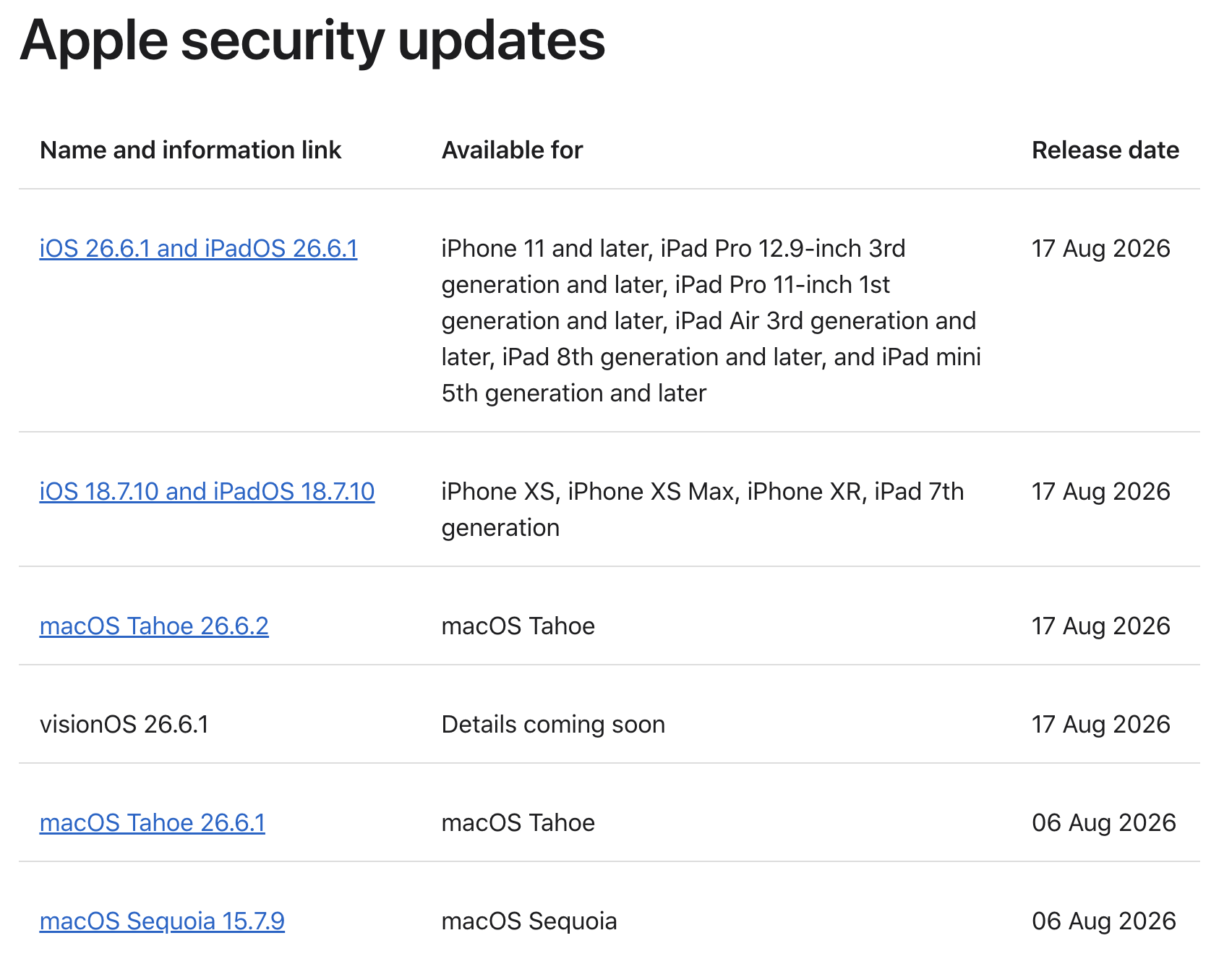The image size is (1232, 959).
Task: Click the Name and information link column header
Action: point(190,150)
